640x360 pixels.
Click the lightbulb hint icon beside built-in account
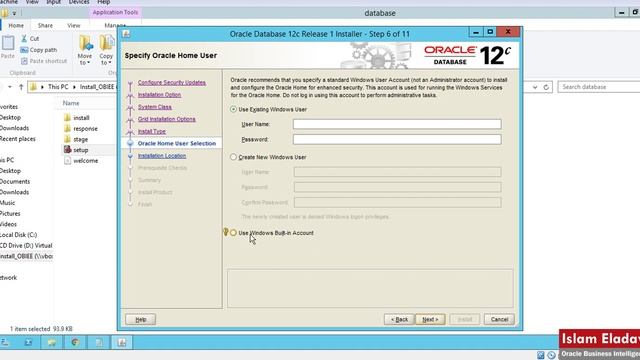(x=225, y=232)
